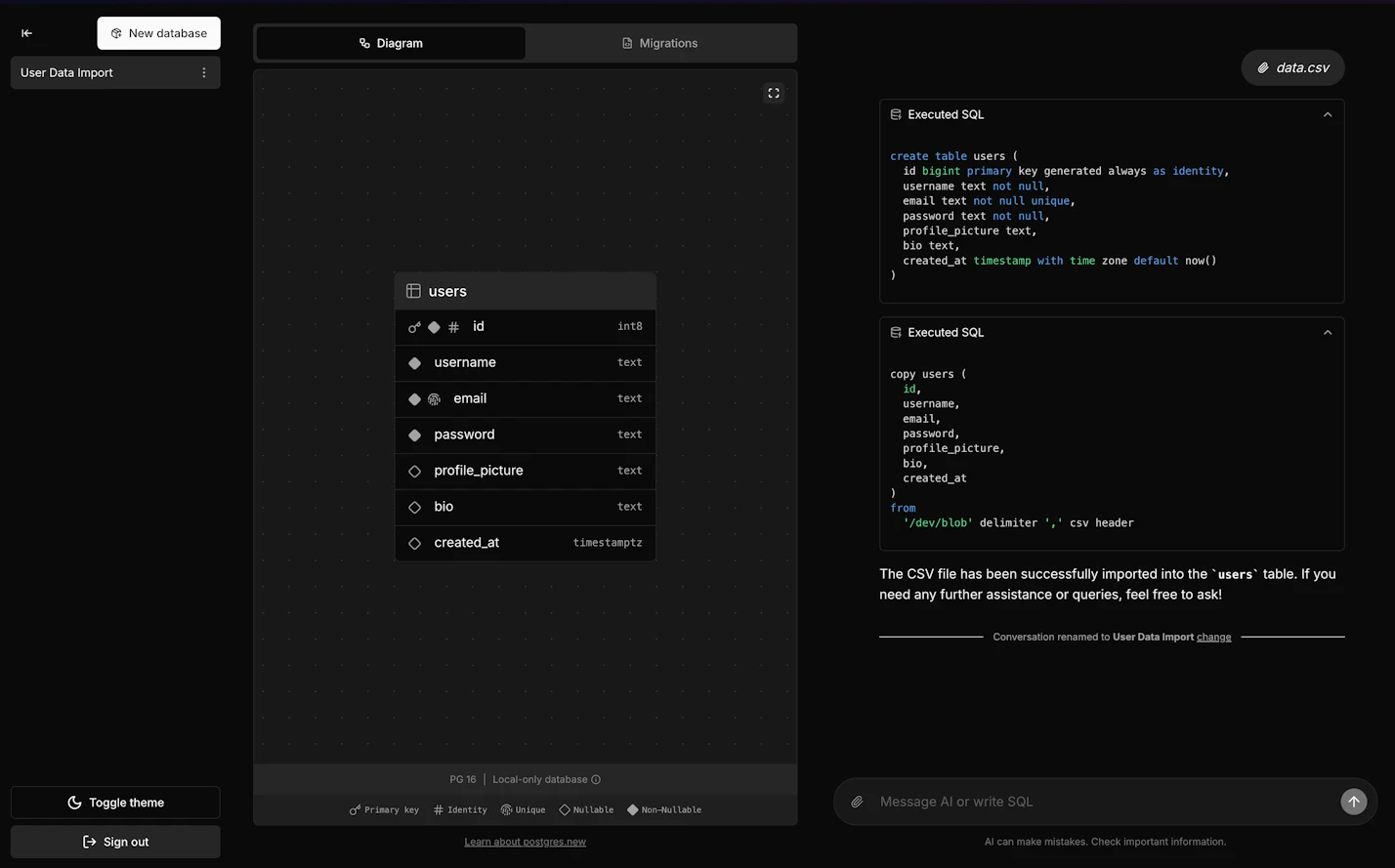Click the info icon beside Local-only database
The height and width of the screenshot is (868, 1395).
point(596,779)
